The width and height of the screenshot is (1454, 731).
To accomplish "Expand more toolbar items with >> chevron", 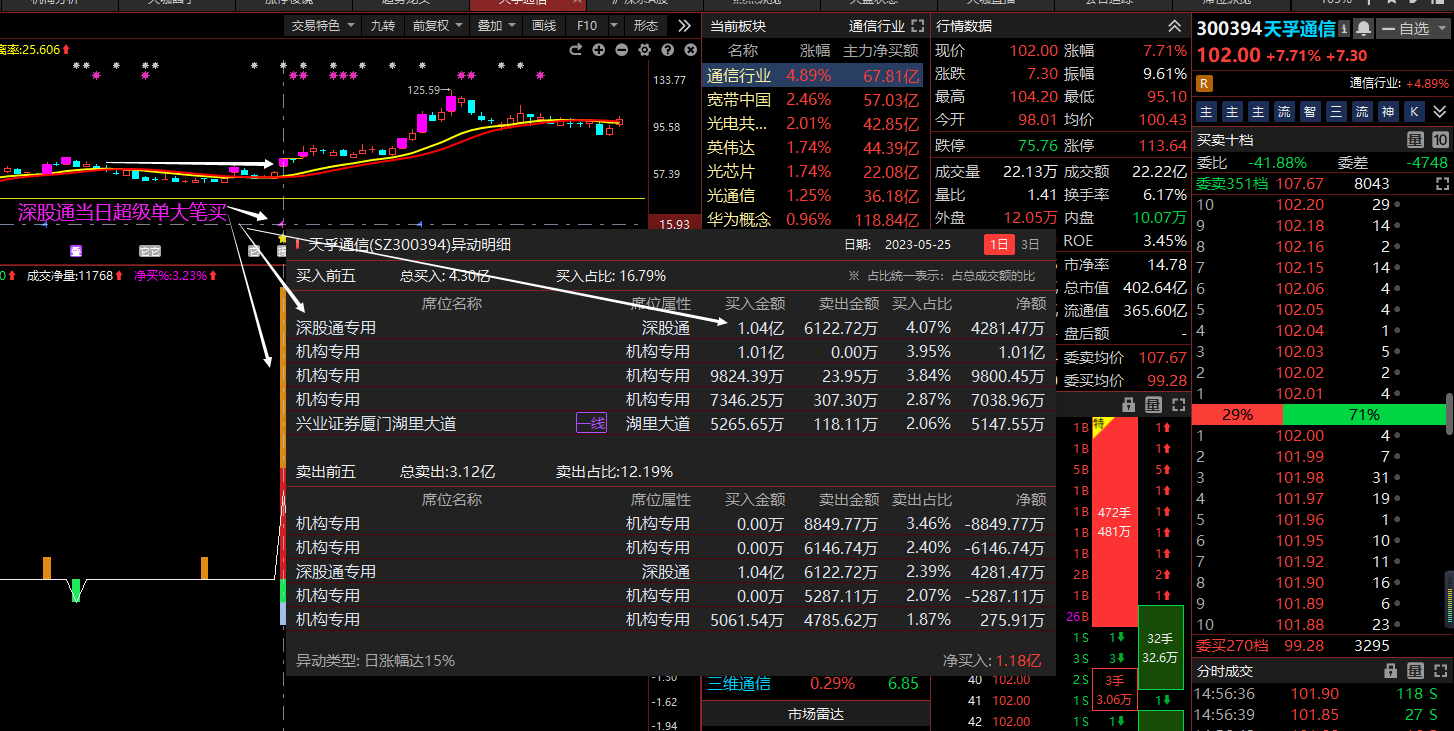I will click(x=684, y=25).
